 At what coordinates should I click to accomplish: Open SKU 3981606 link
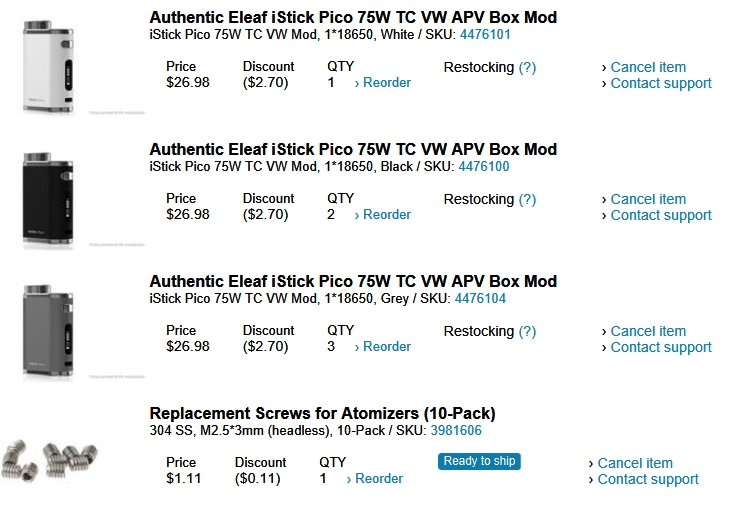coord(456,431)
